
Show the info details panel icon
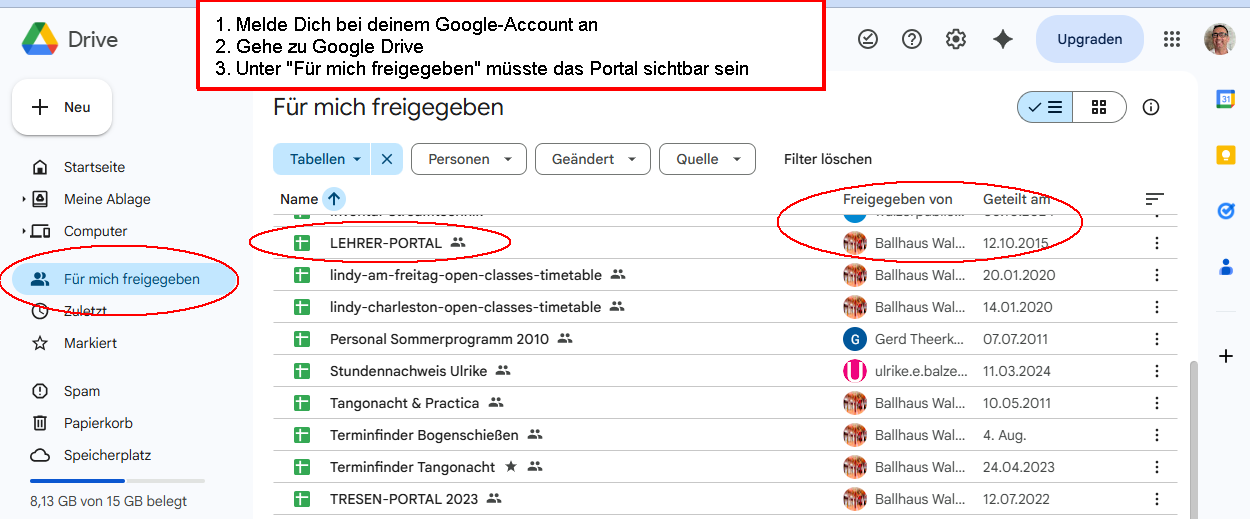click(1151, 107)
